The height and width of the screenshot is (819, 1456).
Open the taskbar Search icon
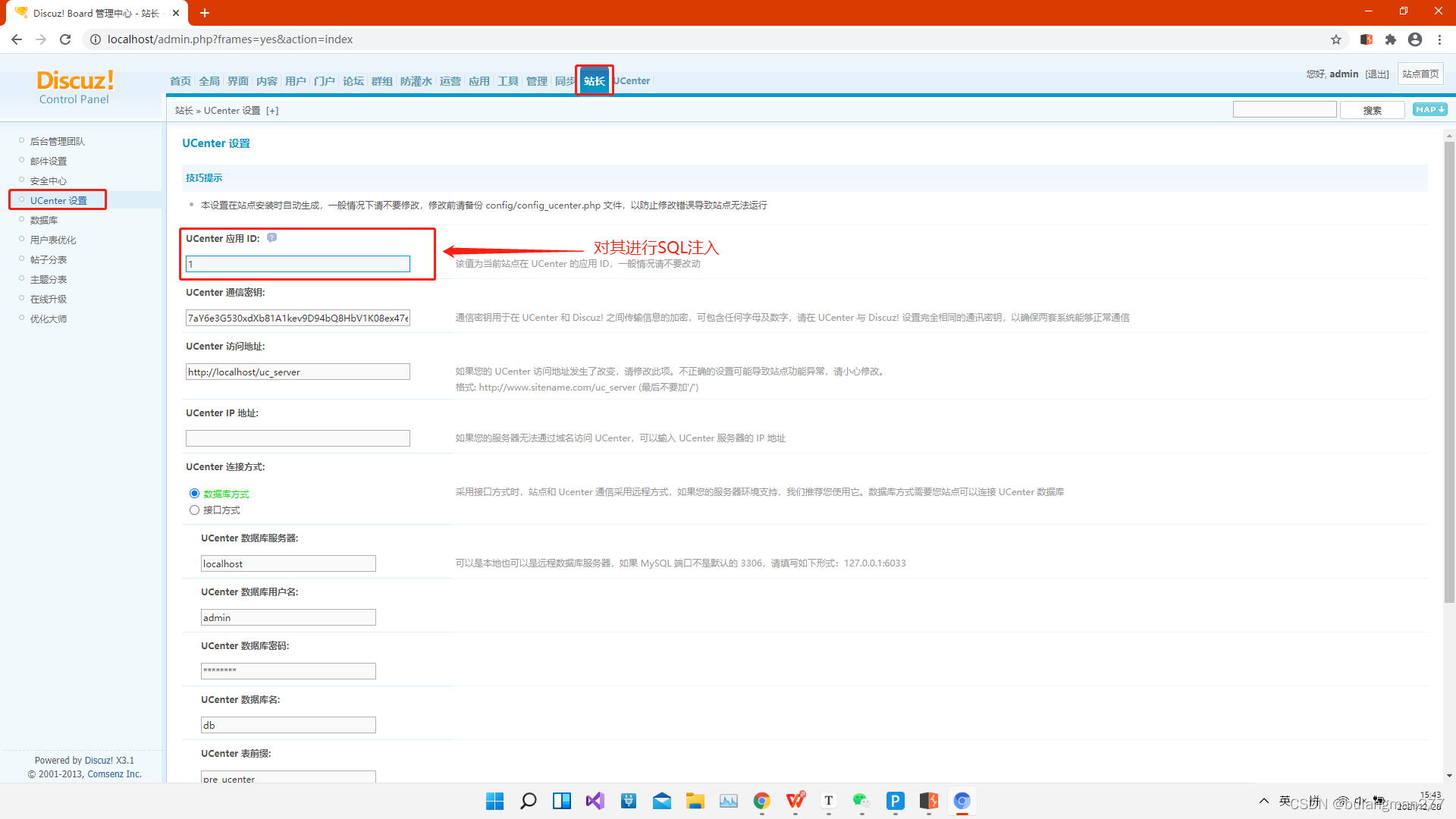point(529,801)
